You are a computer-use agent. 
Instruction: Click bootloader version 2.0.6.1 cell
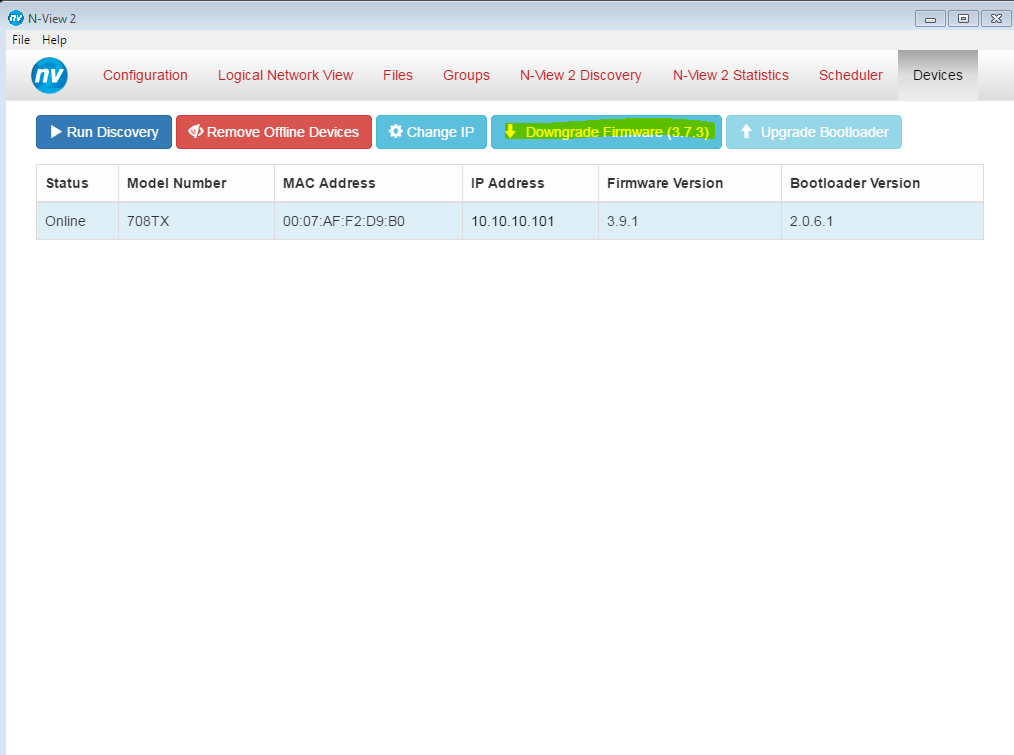(x=883, y=221)
